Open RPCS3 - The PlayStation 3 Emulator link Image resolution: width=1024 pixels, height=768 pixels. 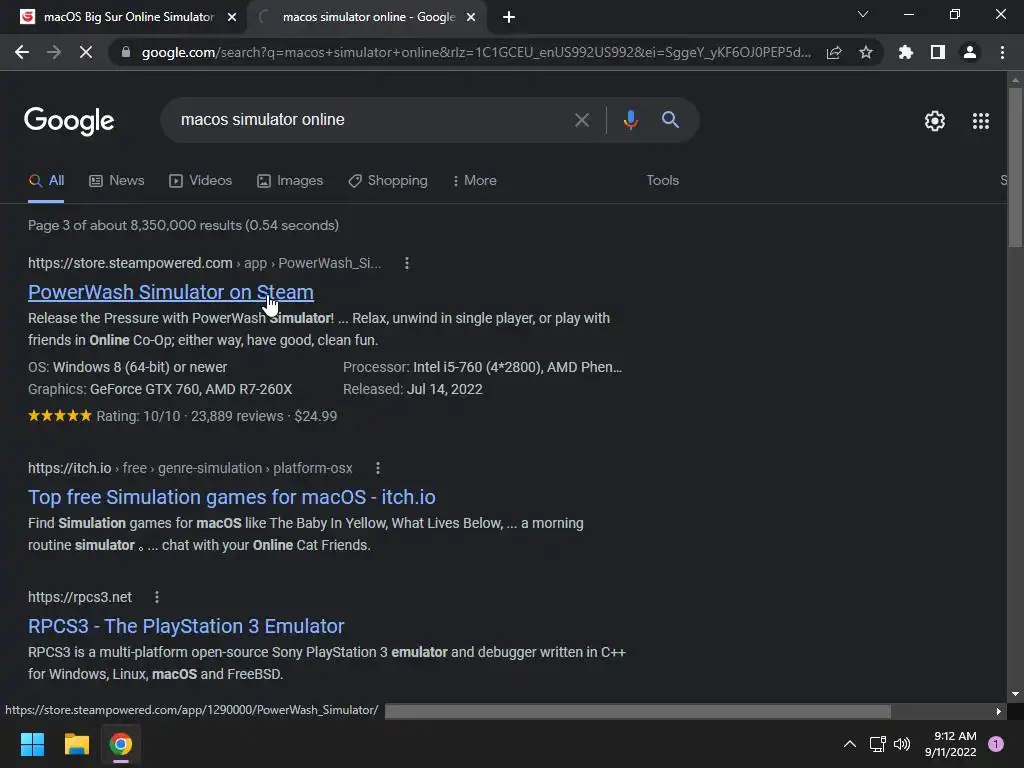click(x=185, y=626)
